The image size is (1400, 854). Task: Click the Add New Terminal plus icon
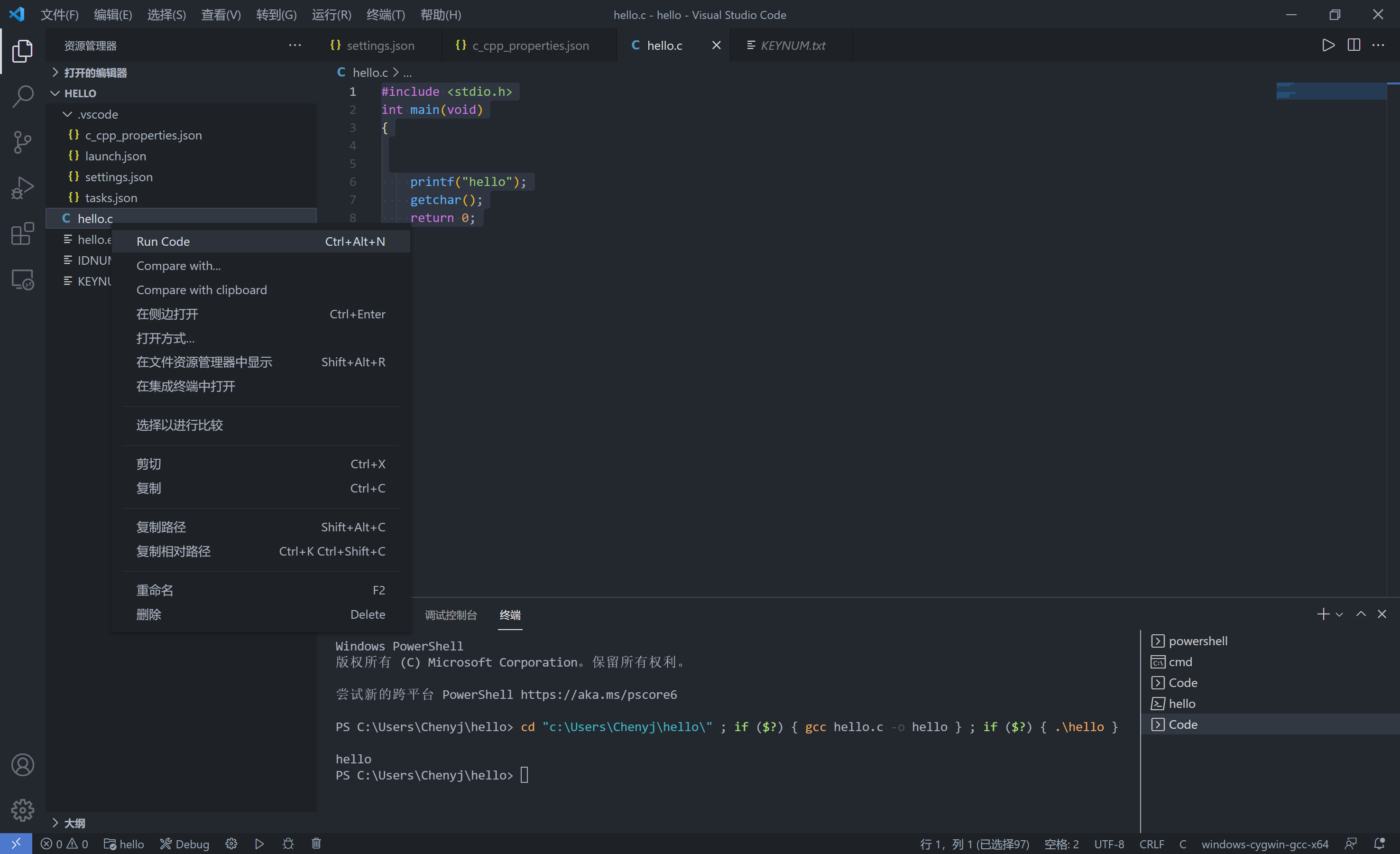point(1324,614)
